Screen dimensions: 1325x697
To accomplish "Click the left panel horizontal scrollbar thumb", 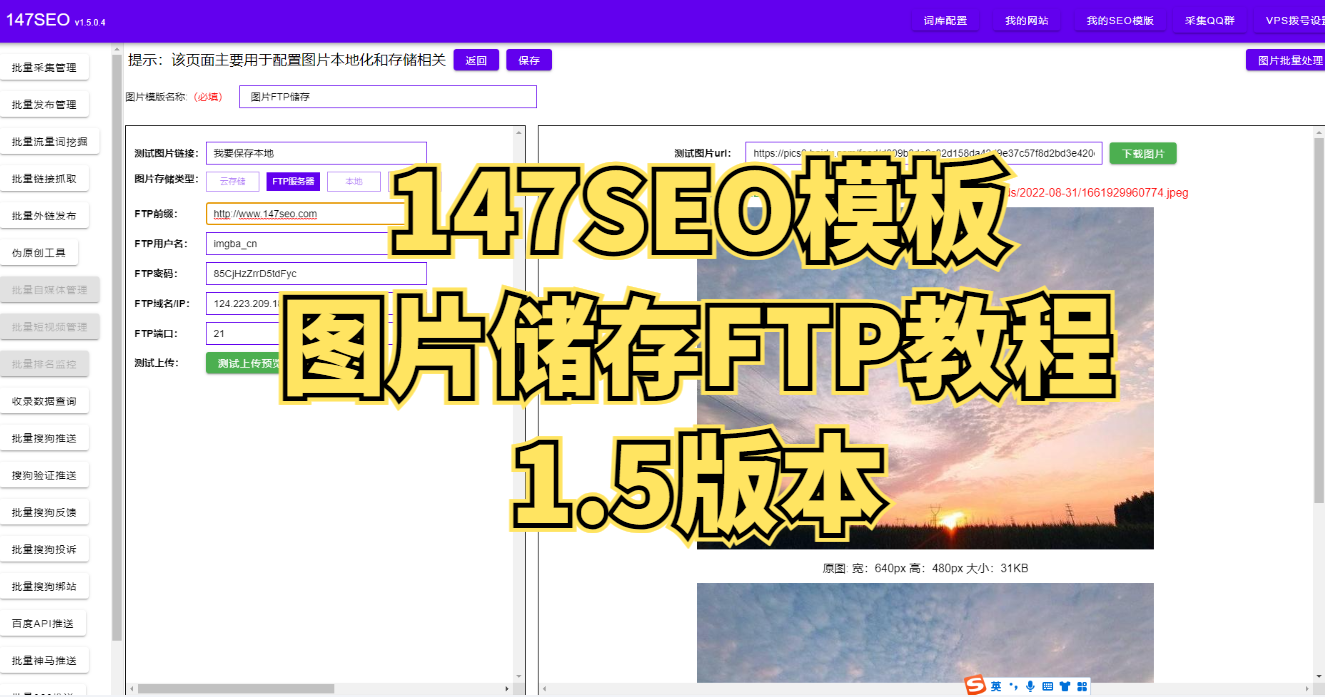I will 236,688.
